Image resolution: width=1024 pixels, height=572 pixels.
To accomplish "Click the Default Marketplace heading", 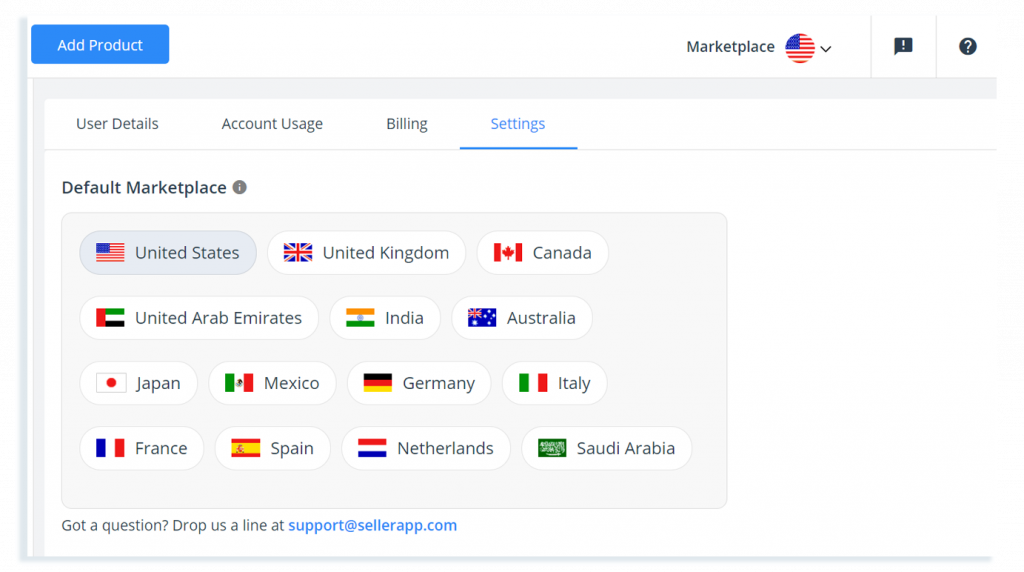I will point(144,187).
